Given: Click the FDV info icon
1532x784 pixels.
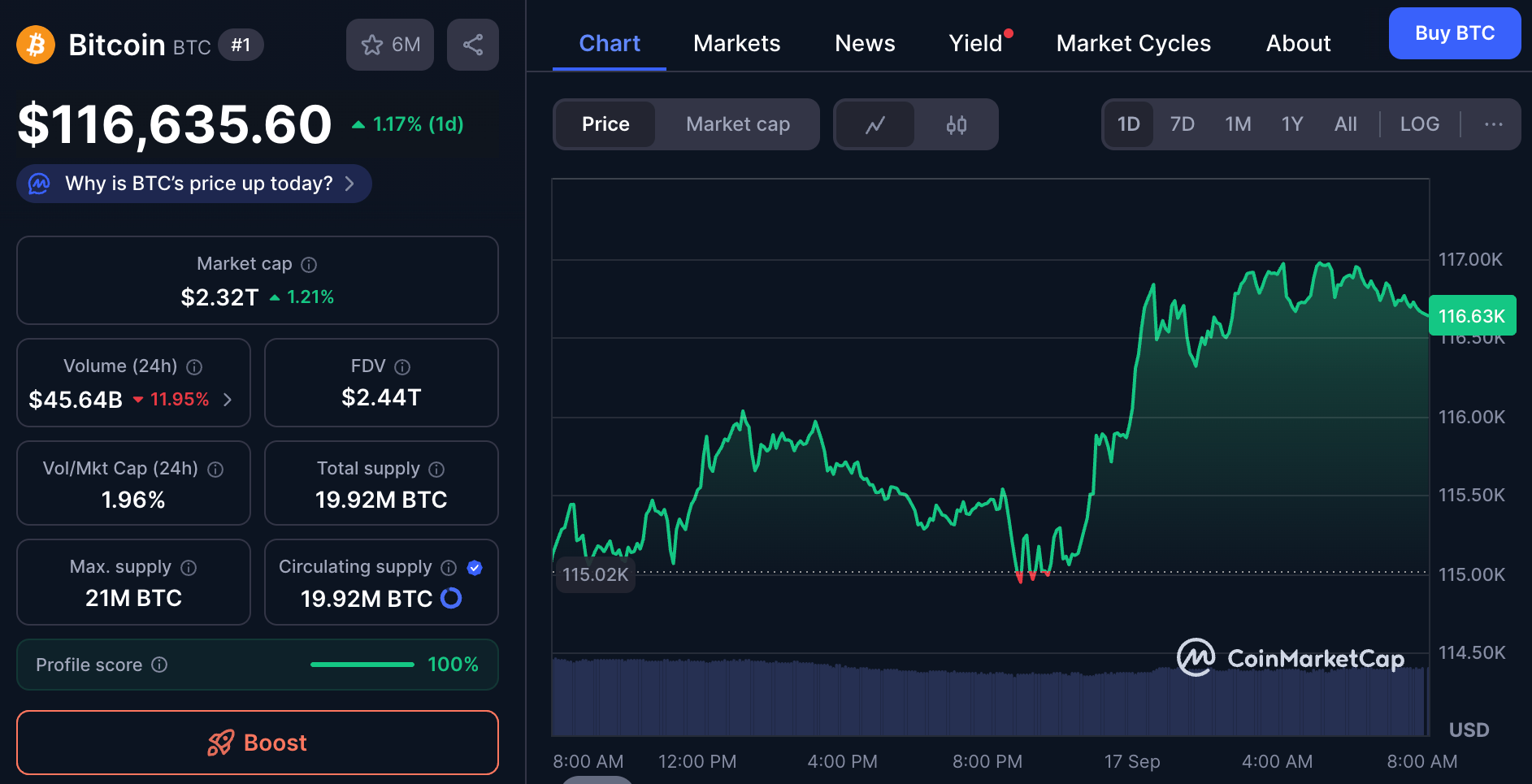Looking at the screenshot, I should [x=402, y=366].
